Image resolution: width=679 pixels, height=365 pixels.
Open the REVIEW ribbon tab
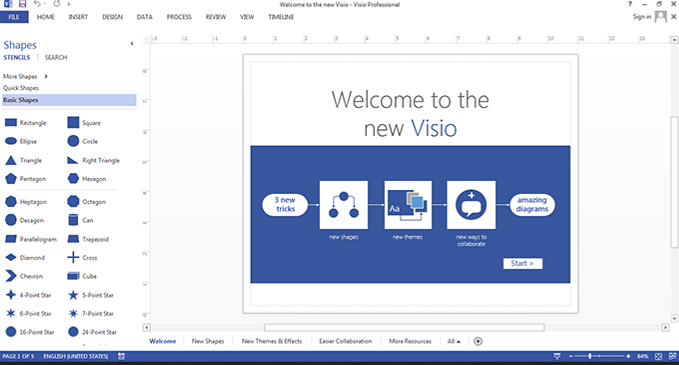click(216, 17)
